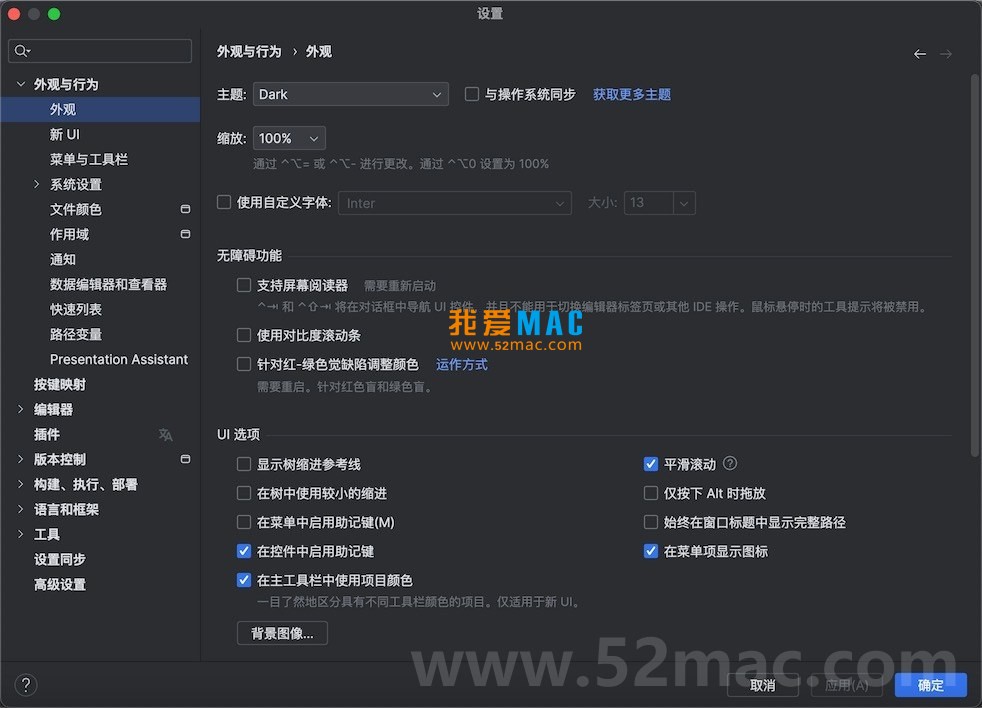Open the font size 13 dropdown arrow
Viewport: 982px width, 708px height.
coord(684,203)
